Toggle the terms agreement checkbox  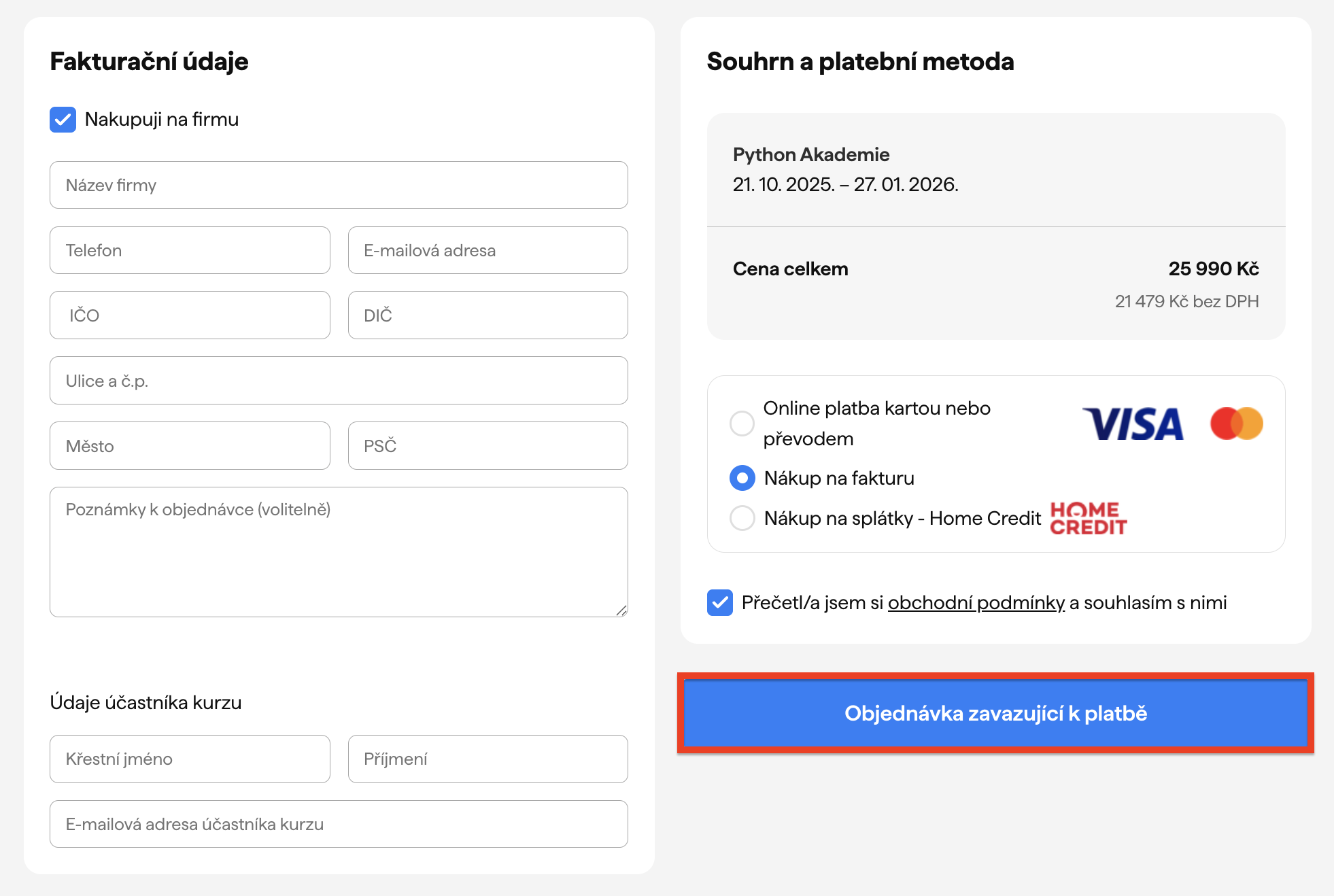pos(720,602)
